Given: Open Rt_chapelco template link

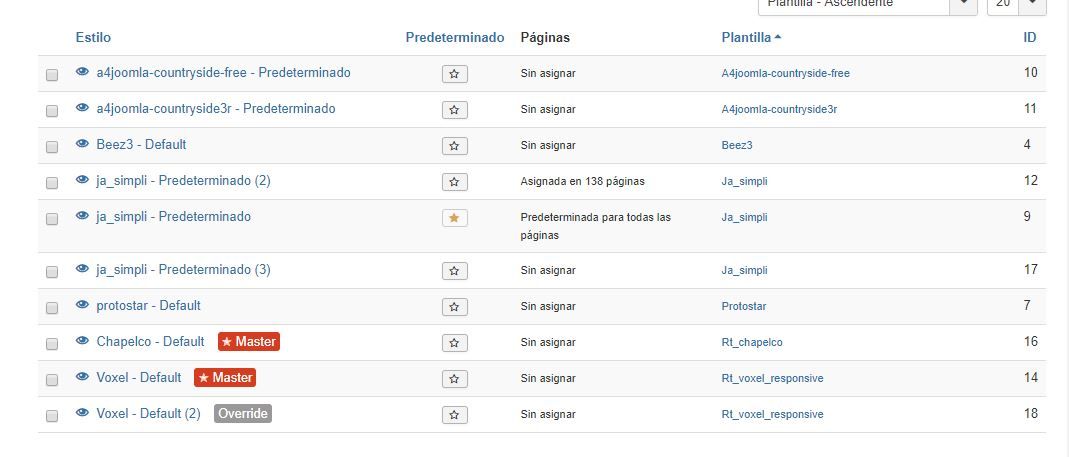Looking at the screenshot, I should click(752, 342).
